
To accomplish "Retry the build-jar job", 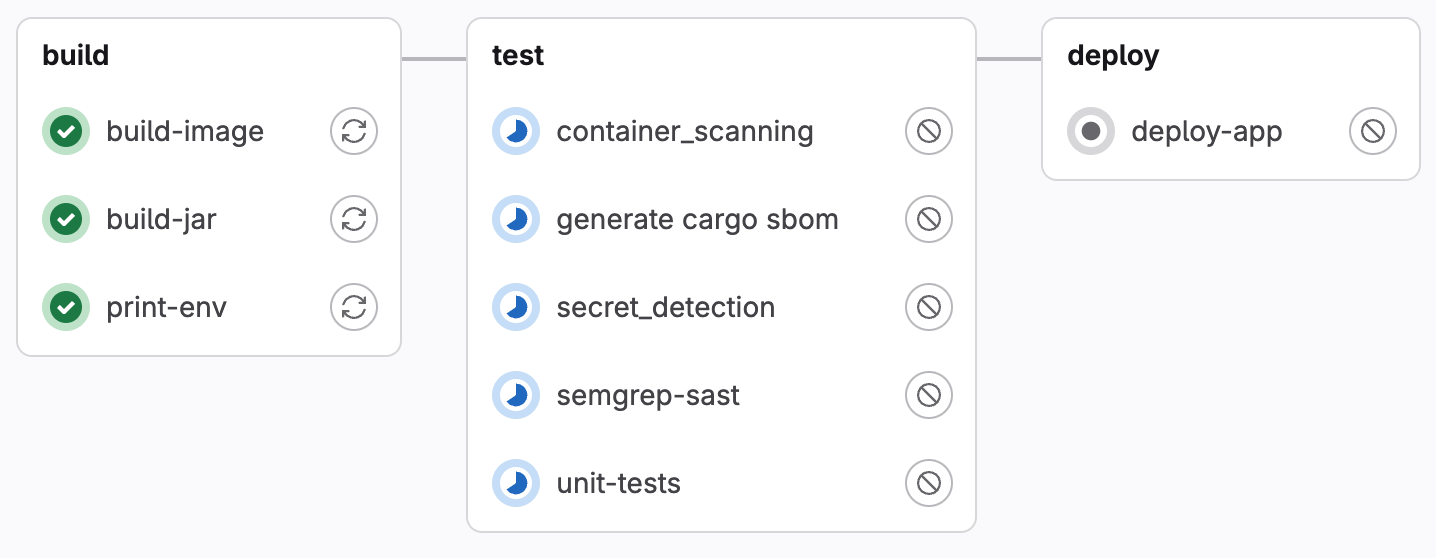I will coord(354,219).
